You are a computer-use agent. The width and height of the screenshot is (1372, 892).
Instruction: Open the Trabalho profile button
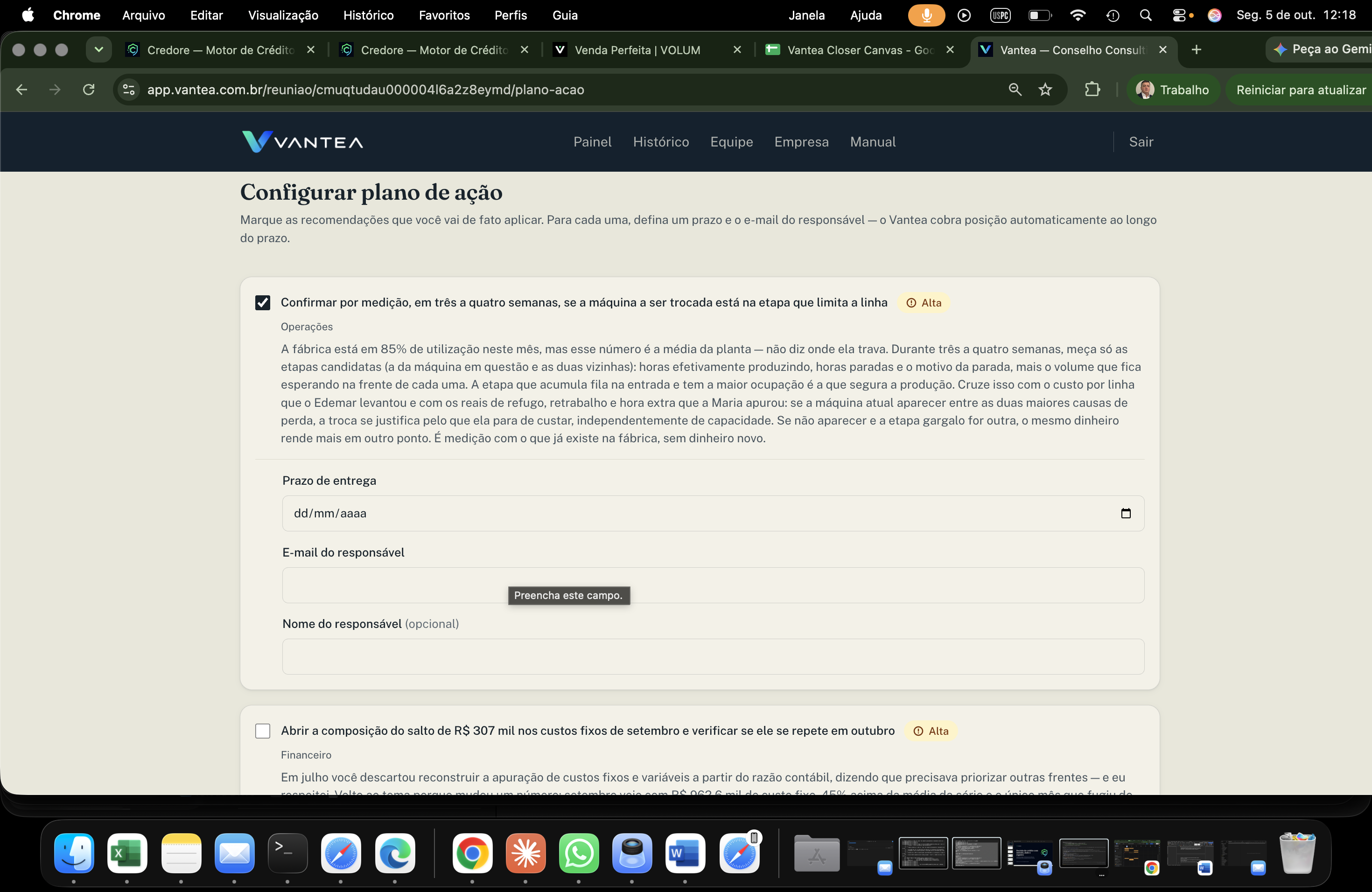(1173, 89)
